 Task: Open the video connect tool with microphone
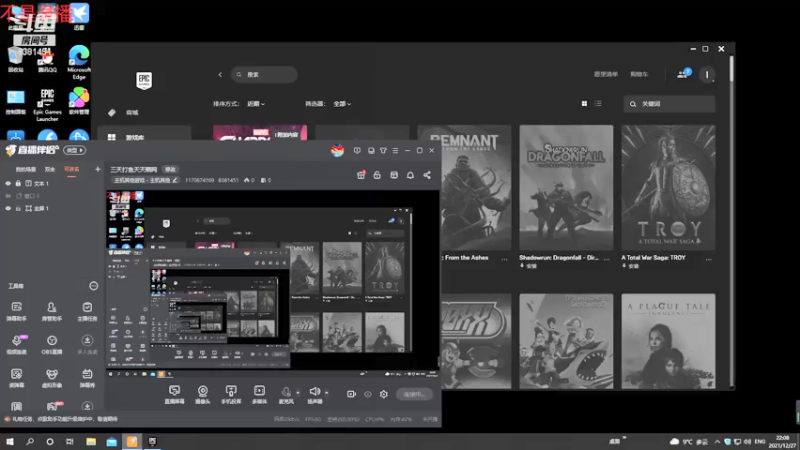[16, 344]
